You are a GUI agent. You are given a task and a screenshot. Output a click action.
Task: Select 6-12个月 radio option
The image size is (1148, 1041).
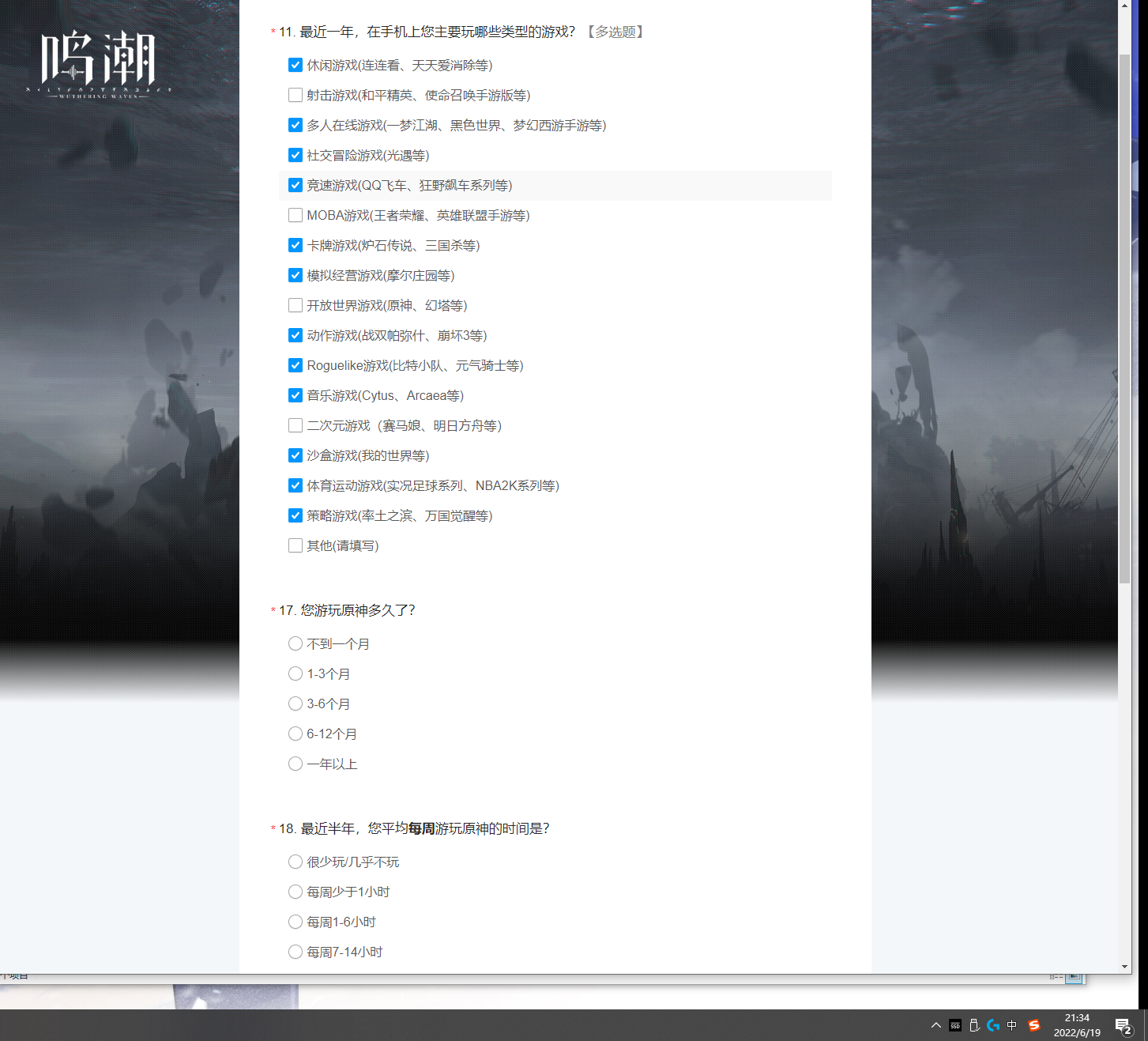(295, 734)
